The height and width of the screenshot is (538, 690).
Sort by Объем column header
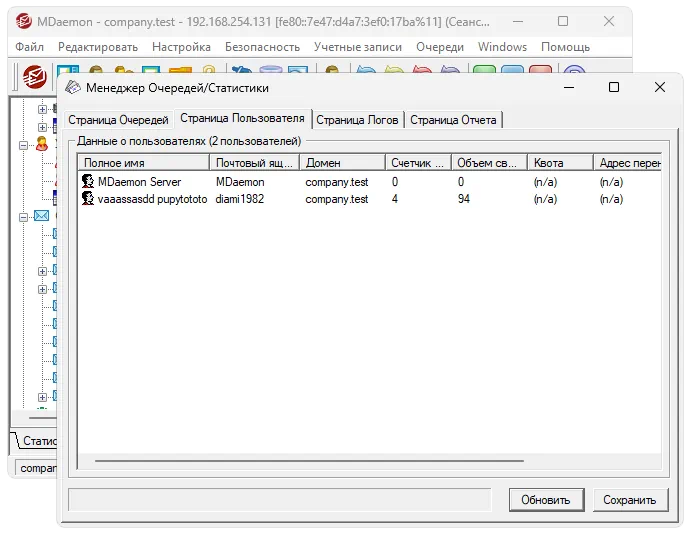point(489,163)
